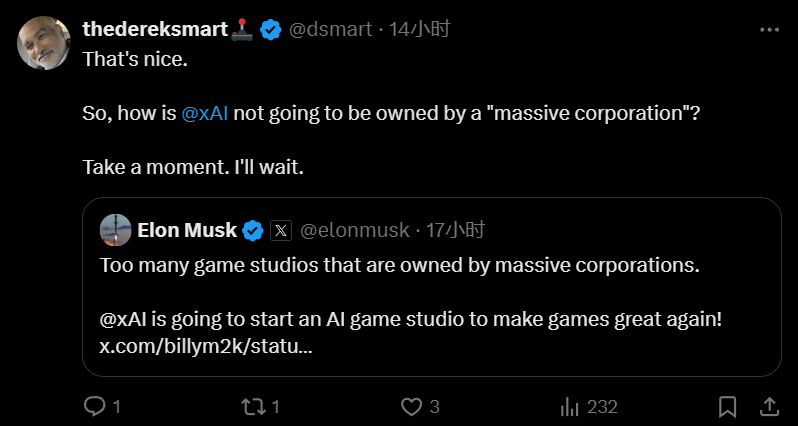Viewport: 798px width, 426px height.
Task: Share the tweet via share icon
Action: [x=769, y=406]
